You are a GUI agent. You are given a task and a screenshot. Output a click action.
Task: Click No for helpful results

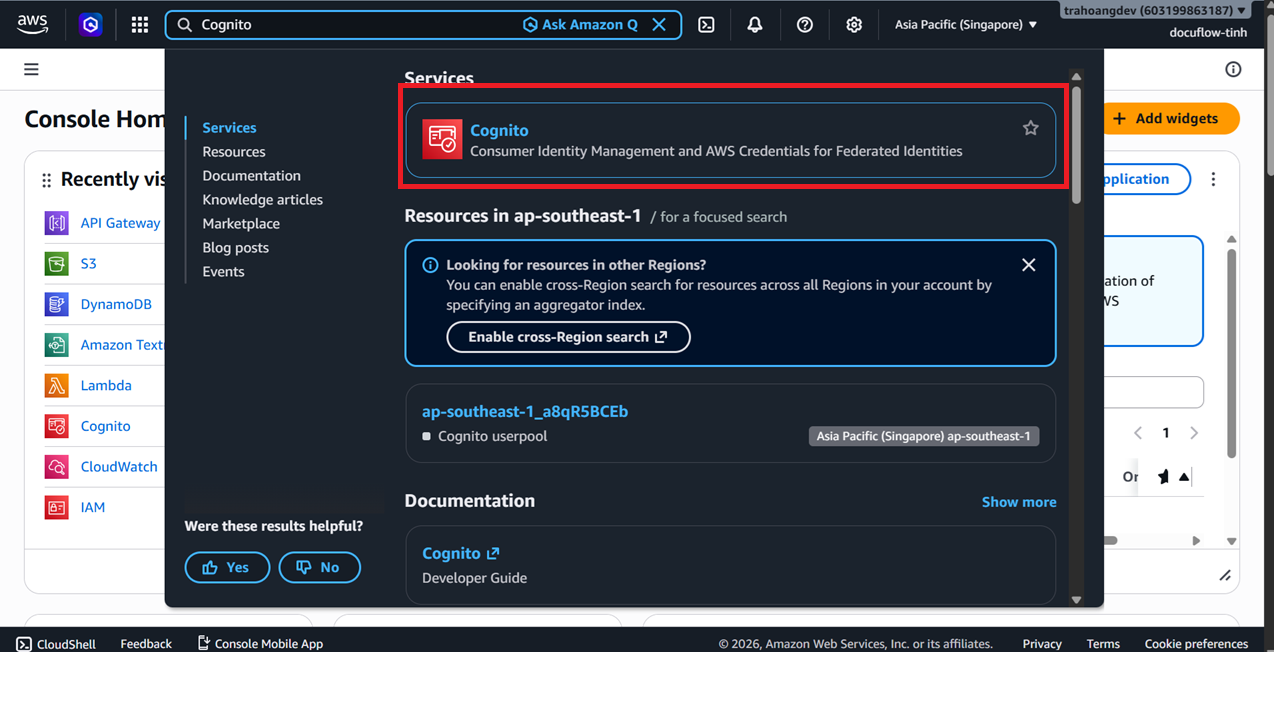coord(319,567)
